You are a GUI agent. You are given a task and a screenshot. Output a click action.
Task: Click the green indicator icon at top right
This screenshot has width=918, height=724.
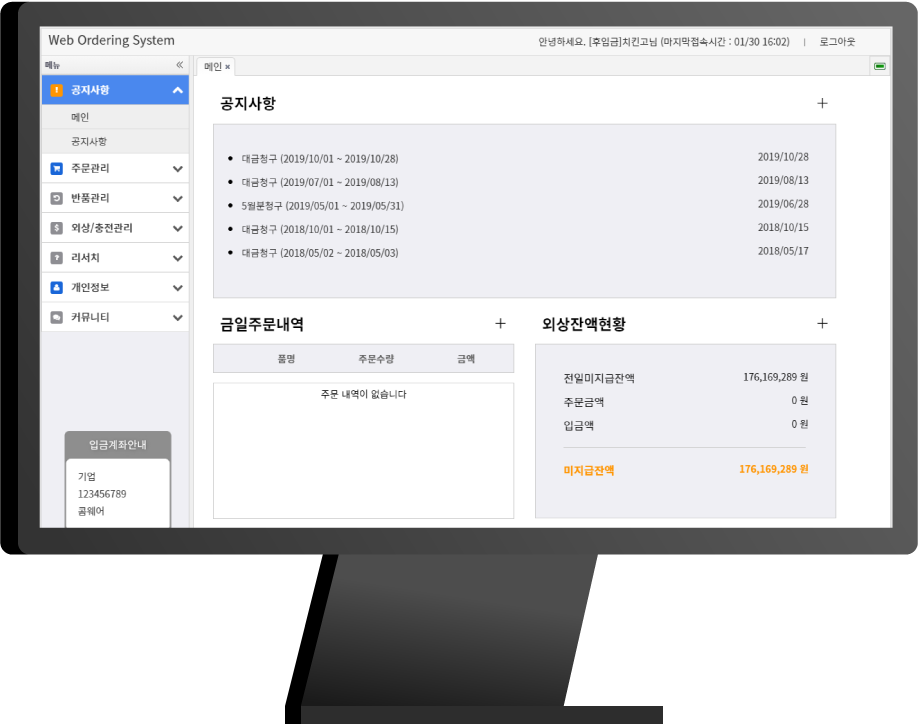click(x=879, y=66)
